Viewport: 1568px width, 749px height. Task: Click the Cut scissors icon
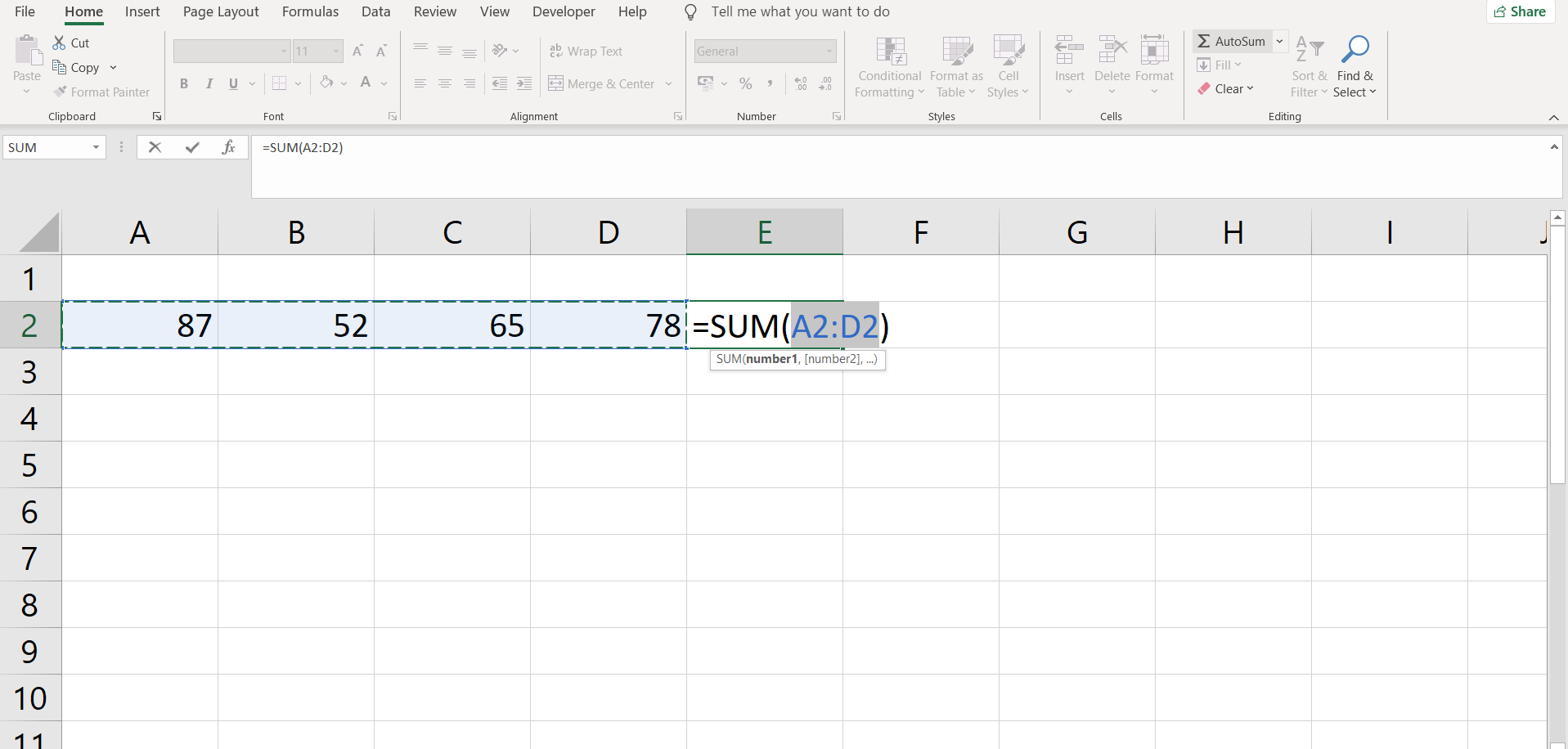[59, 43]
